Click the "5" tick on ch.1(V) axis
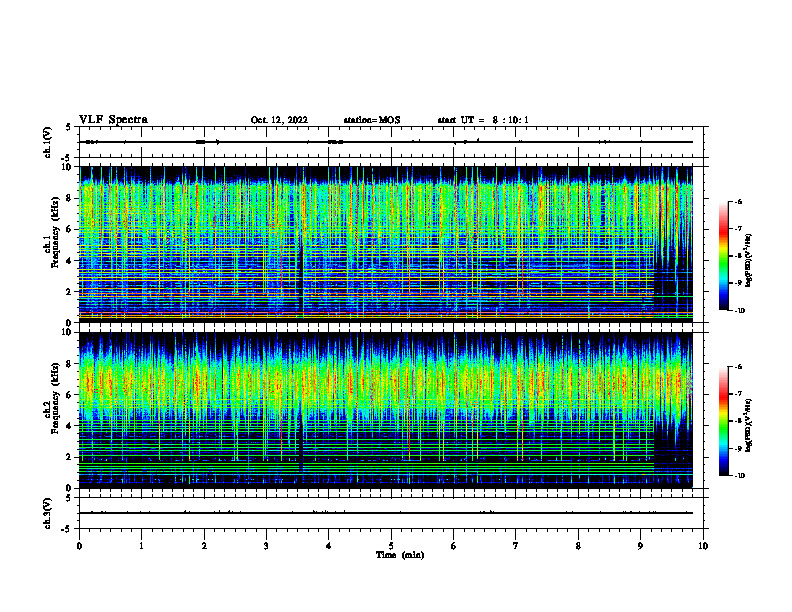This screenshot has height=612, width=792. pyautogui.click(x=69, y=127)
